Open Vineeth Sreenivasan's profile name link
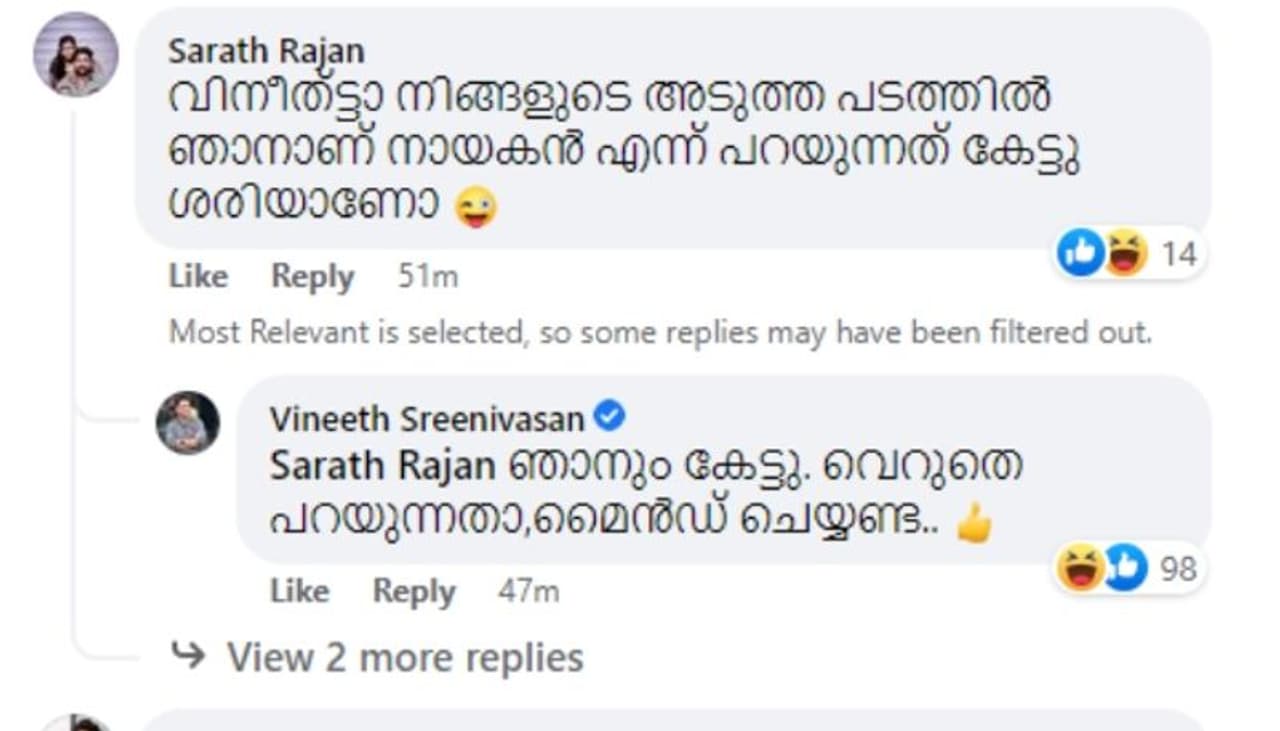The width and height of the screenshot is (1280, 731). pos(426,419)
